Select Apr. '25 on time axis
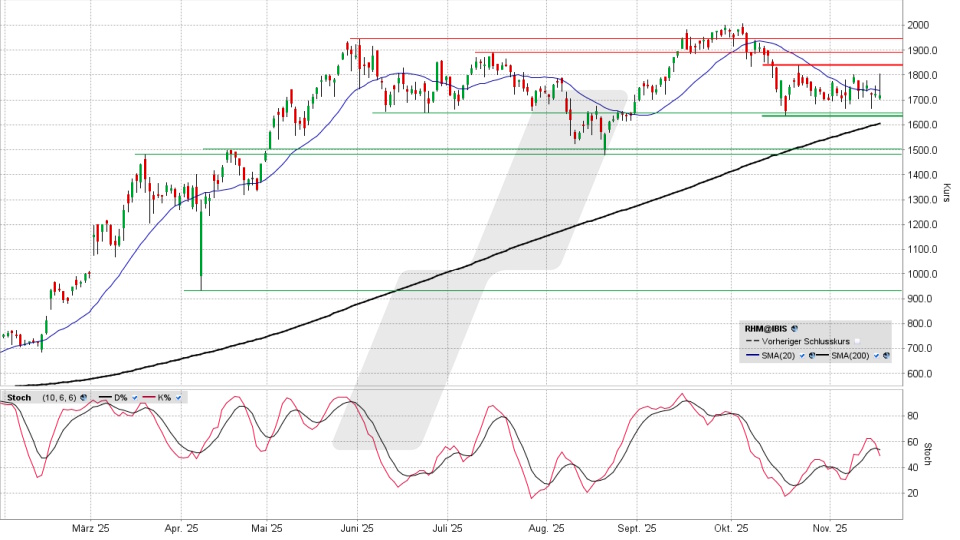 [x=181, y=528]
